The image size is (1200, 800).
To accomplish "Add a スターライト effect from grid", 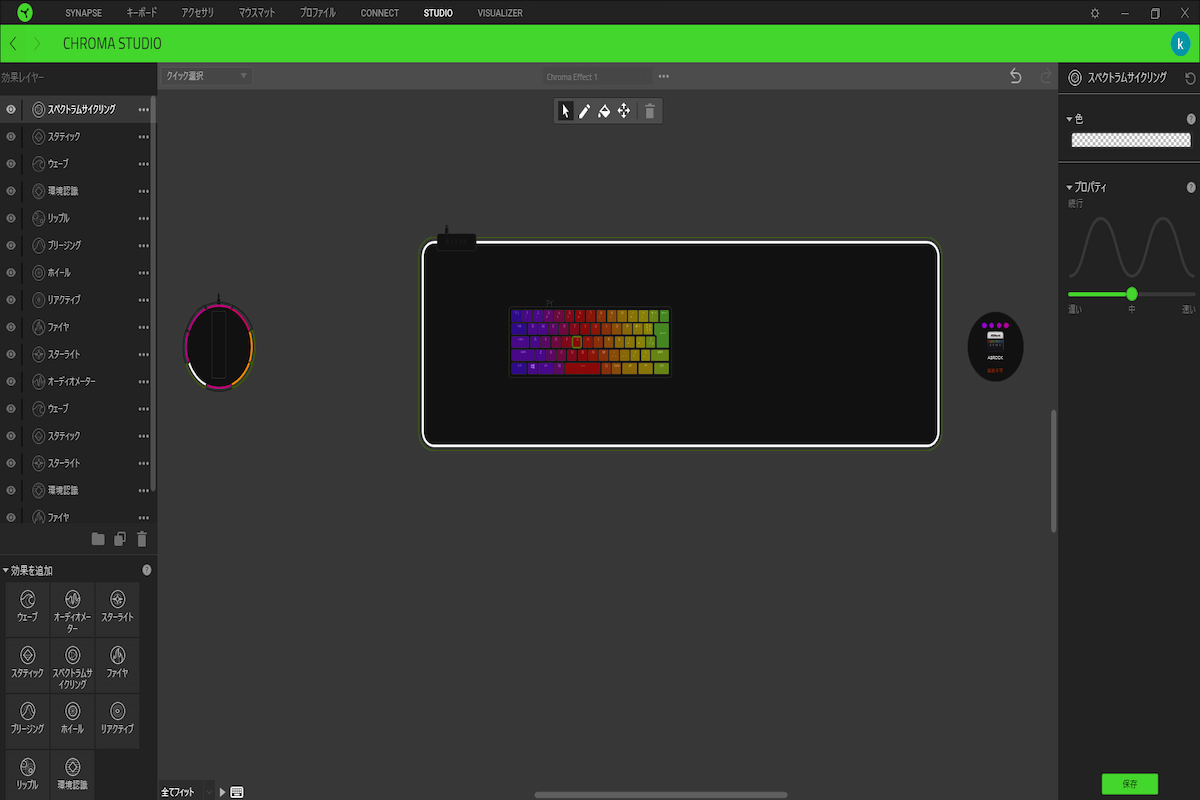I will coord(117,609).
